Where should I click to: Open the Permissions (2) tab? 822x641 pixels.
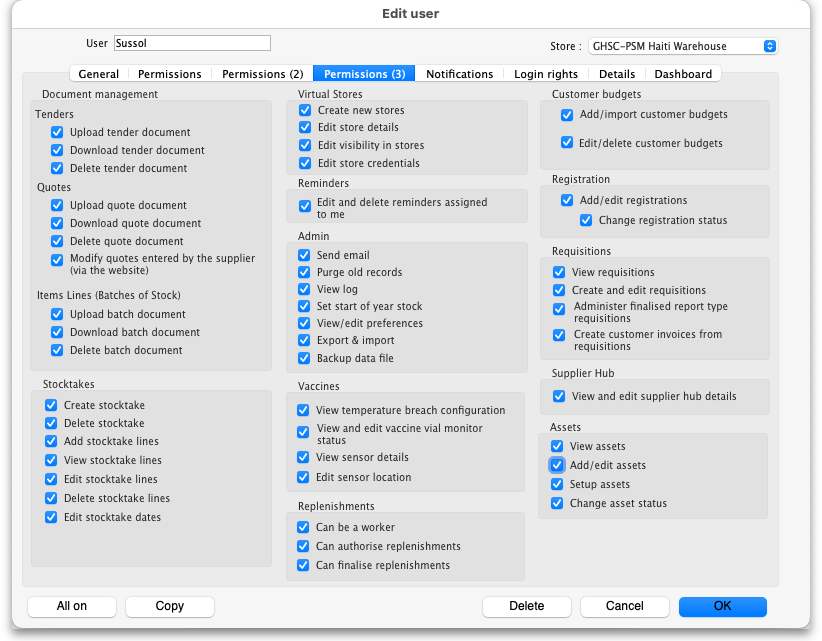point(262,74)
